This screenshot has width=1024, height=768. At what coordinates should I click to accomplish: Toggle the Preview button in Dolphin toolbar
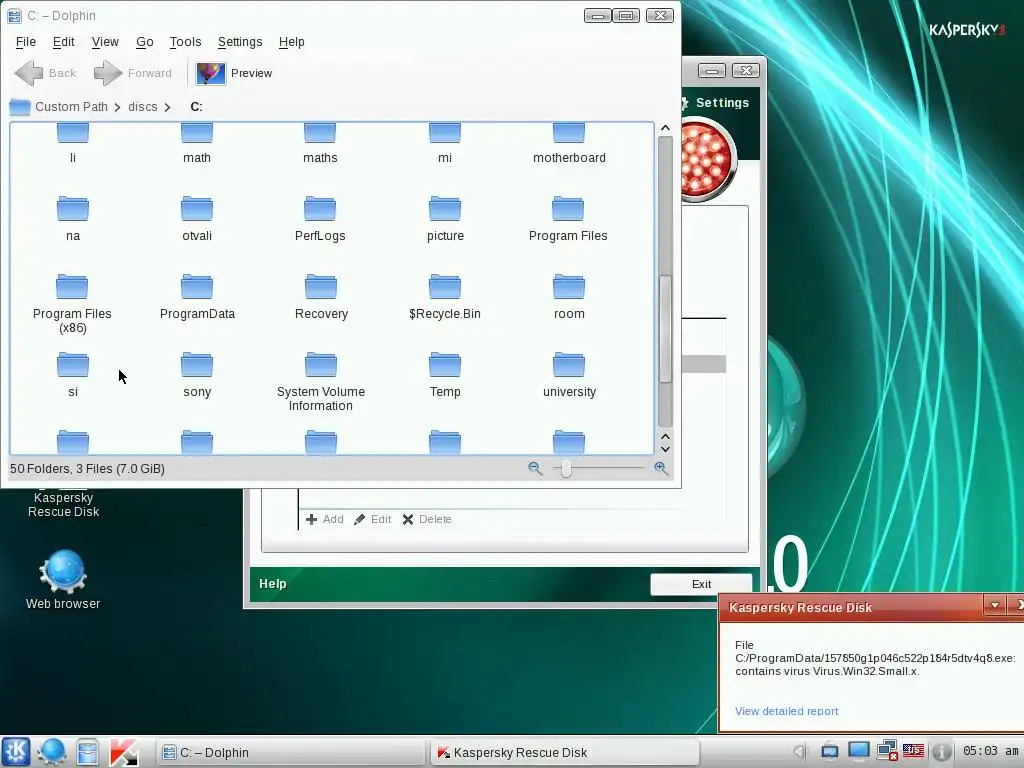pyautogui.click(x=234, y=73)
